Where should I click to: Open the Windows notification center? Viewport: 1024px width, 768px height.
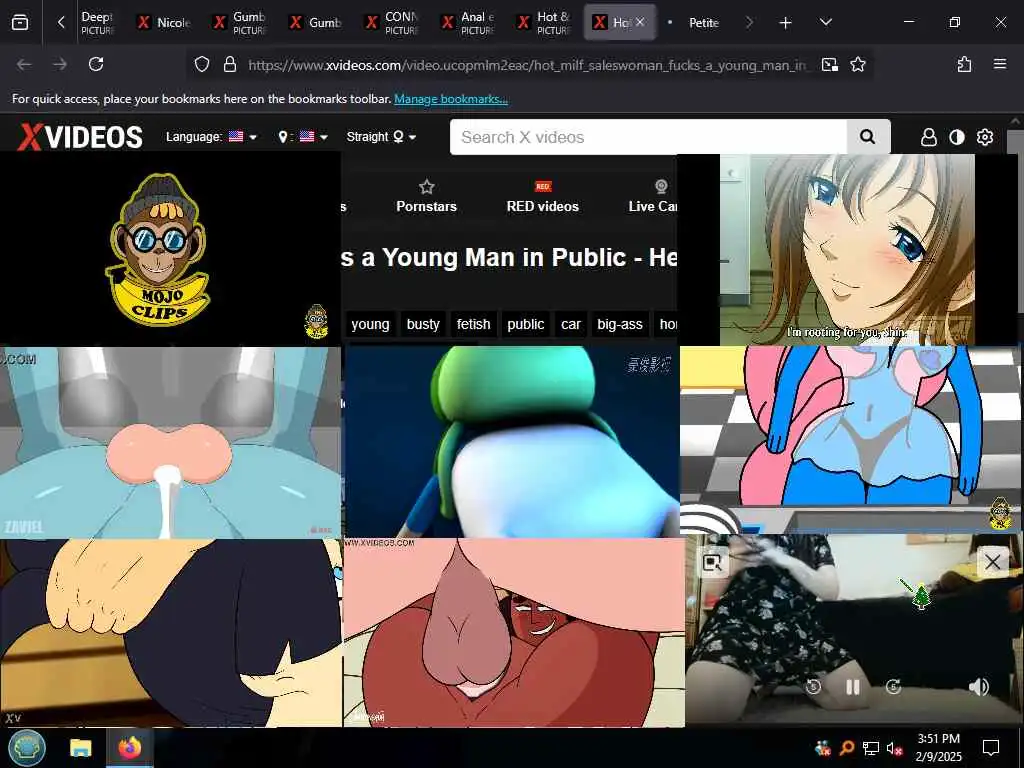[x=991, y=748]
